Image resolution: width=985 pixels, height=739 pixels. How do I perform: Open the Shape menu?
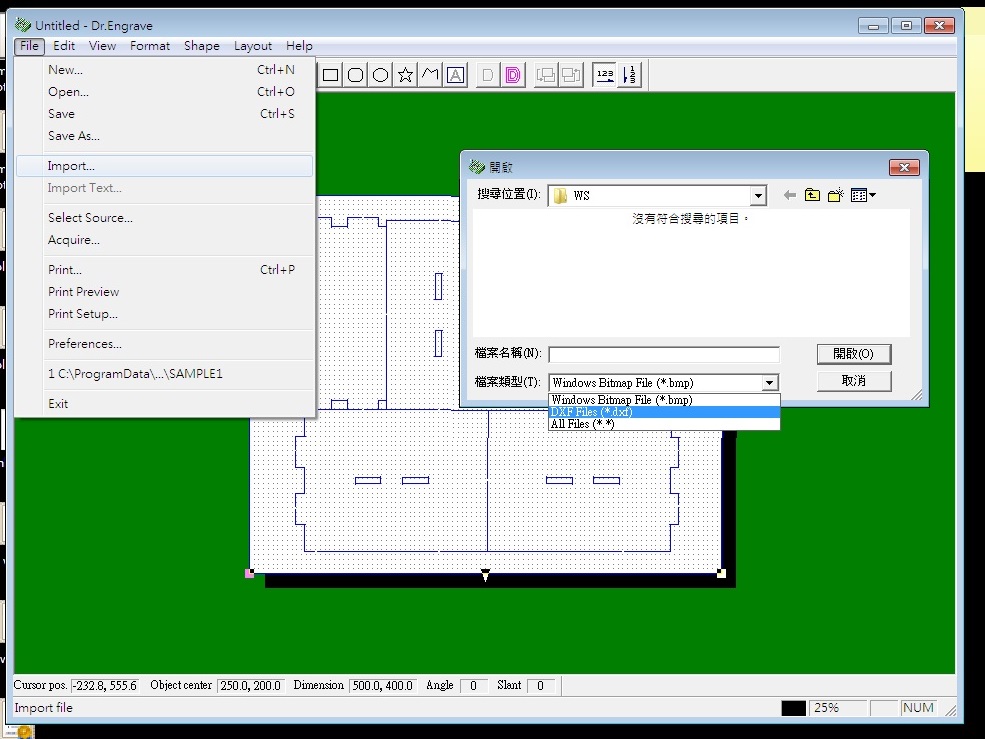click(202, 46)
